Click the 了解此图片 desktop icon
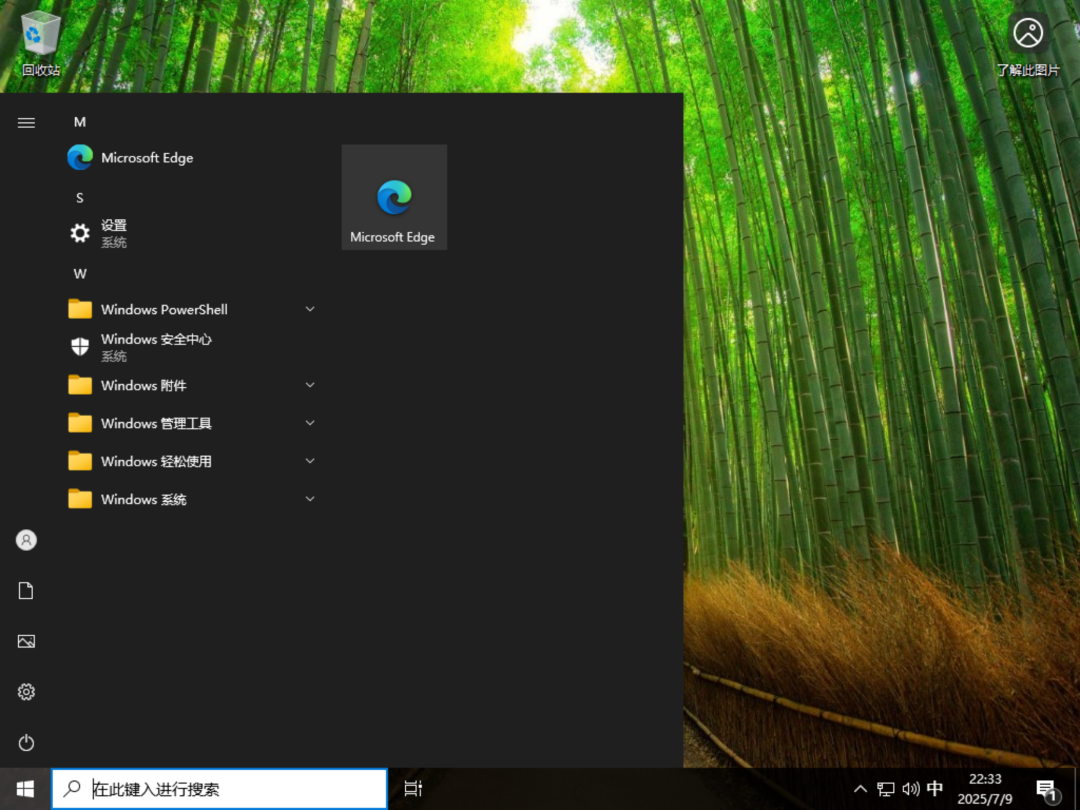Image resolution: width=1080 pixels, height=810 pixels. (1028, 44)
